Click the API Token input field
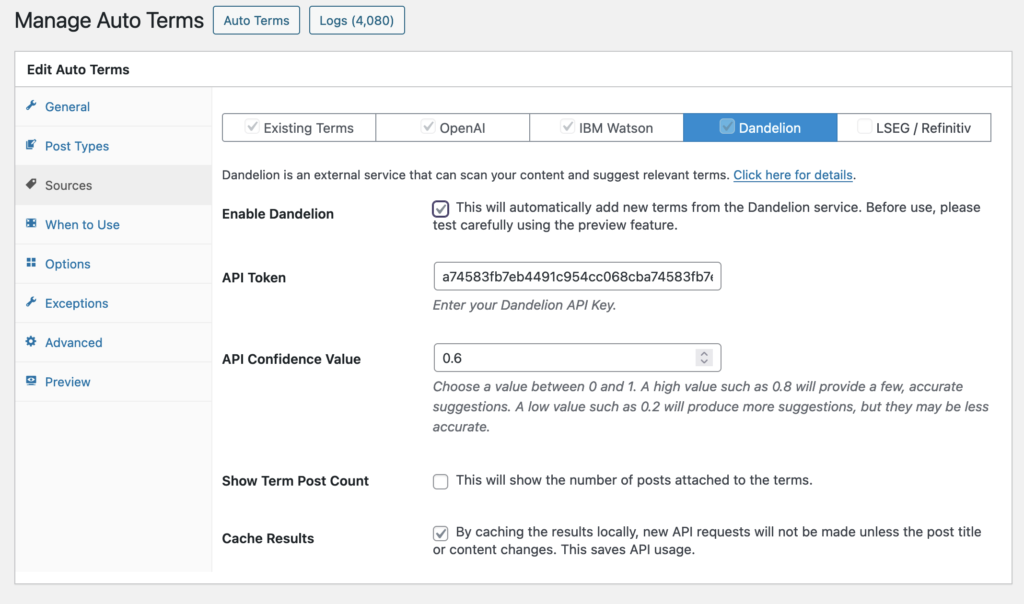Screen dimensions: 1024x604 coord(577,277)
